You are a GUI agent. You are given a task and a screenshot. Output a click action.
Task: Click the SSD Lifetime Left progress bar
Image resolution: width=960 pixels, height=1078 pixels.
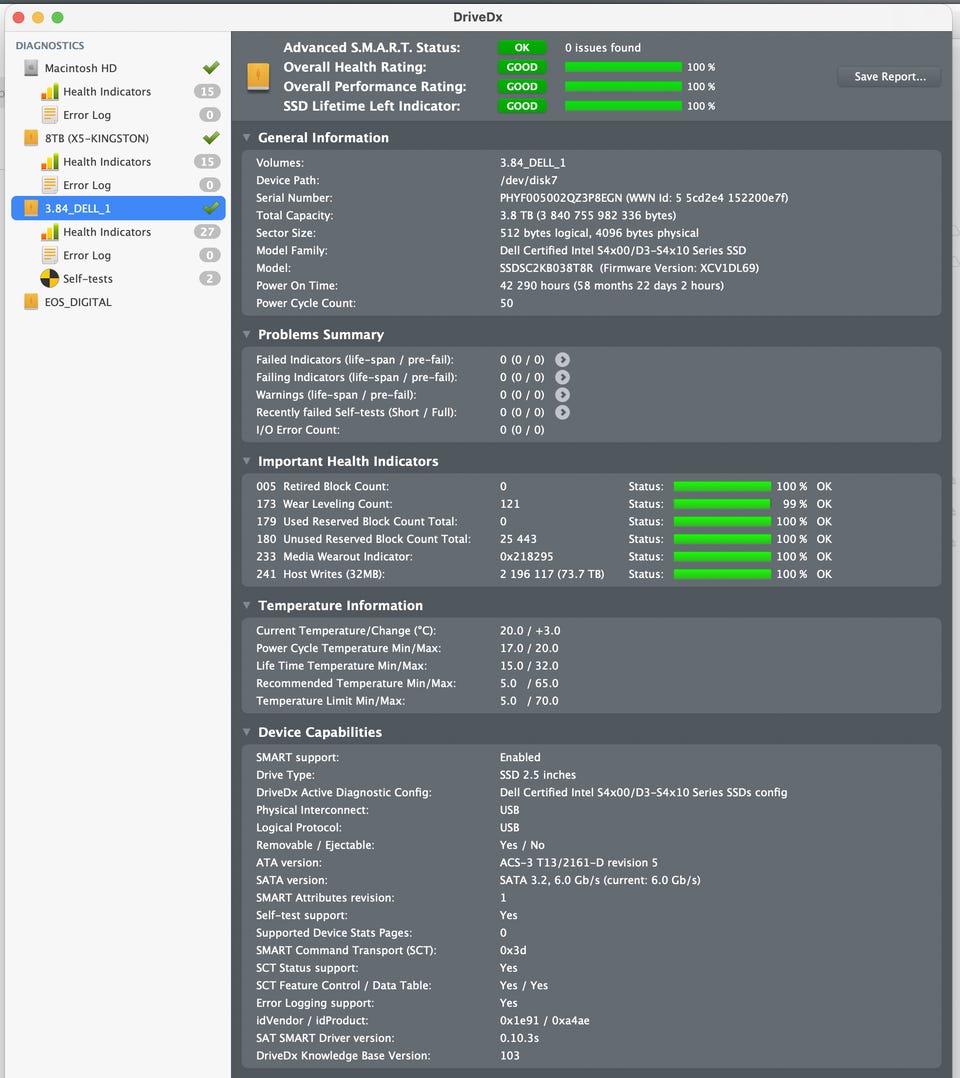point(623,106)
